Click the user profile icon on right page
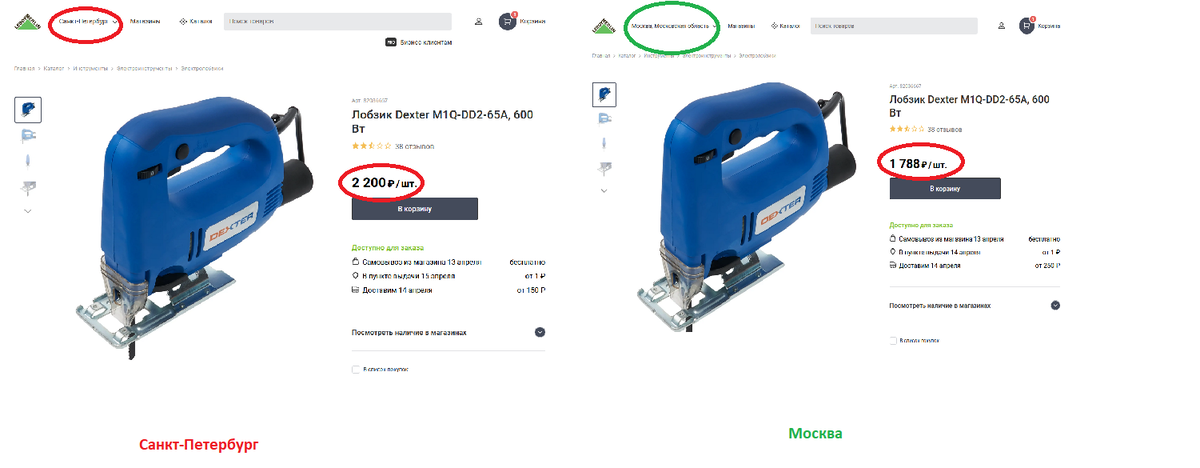Image resolution: width=1200 pixels, height=468 pixels. [1001, 25]
